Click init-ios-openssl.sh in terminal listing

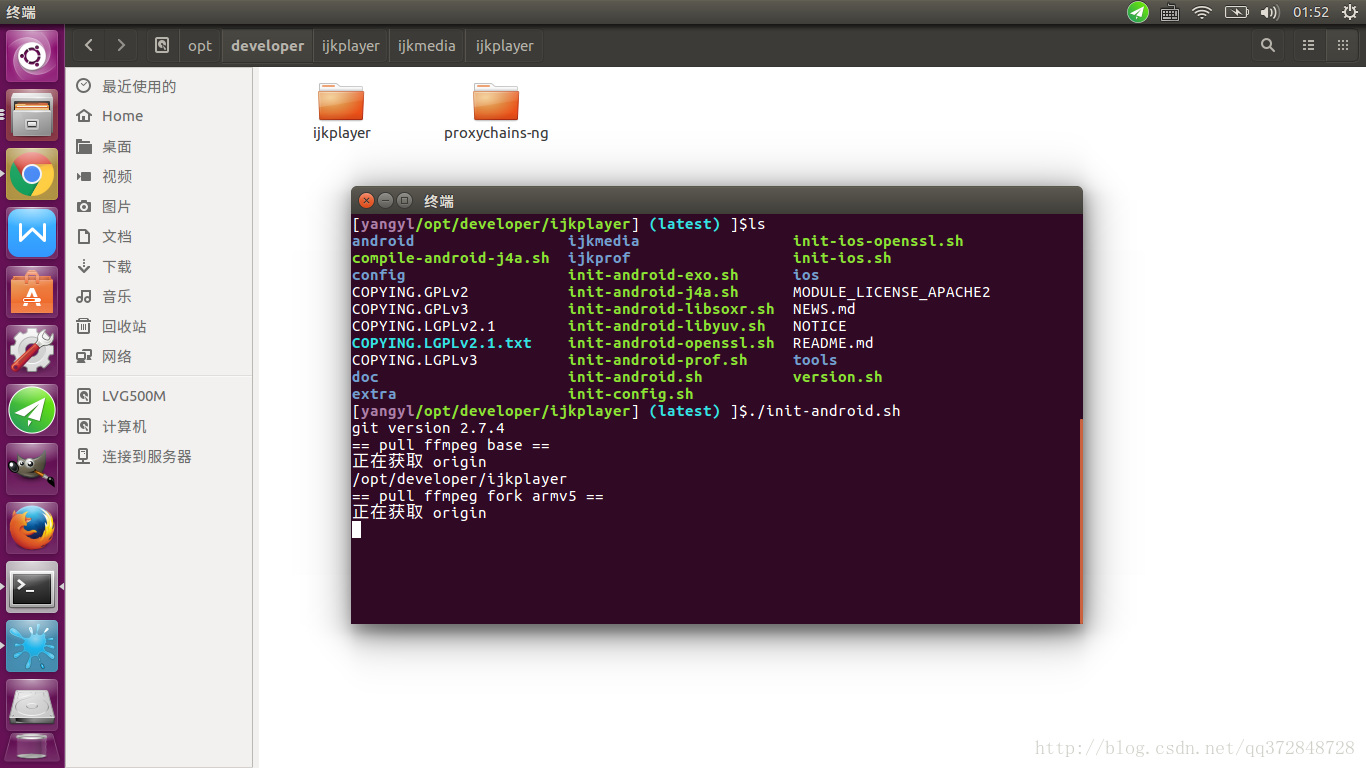[x=878, y=241]
